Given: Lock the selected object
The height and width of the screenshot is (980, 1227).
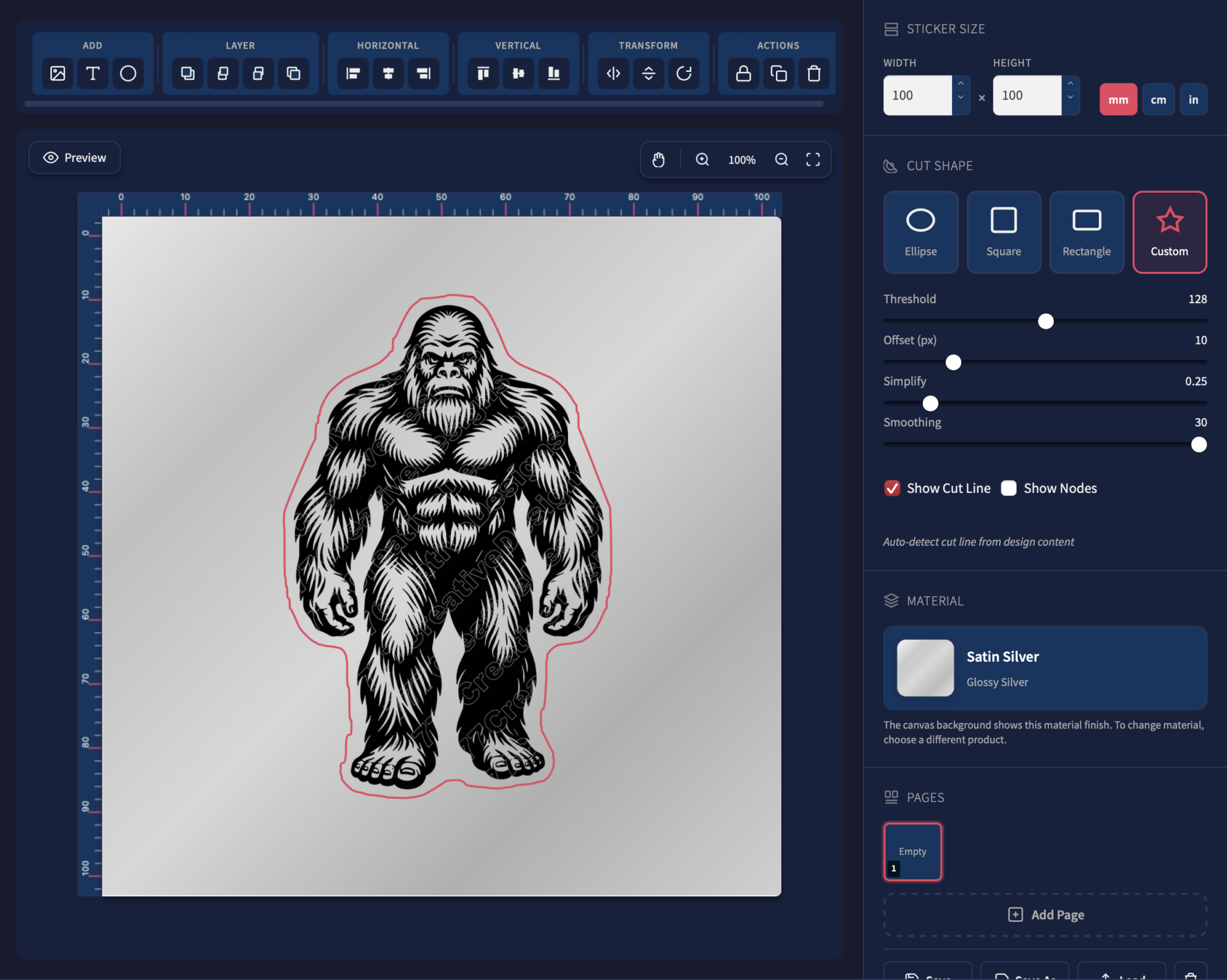Looking at the screenshot, I should coord(743,73).
